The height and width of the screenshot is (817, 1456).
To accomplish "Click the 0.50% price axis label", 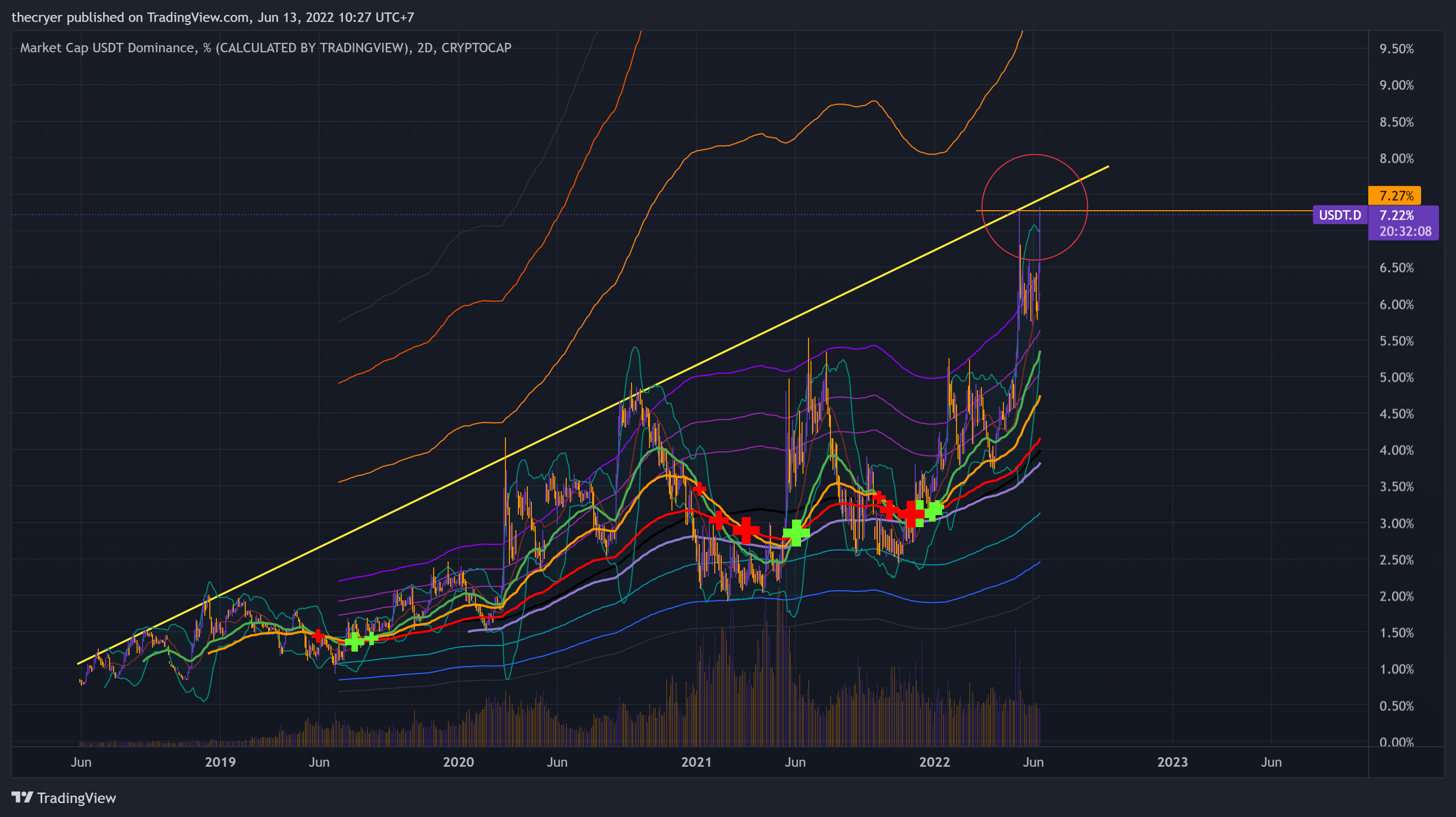I will coord(1396,706).
